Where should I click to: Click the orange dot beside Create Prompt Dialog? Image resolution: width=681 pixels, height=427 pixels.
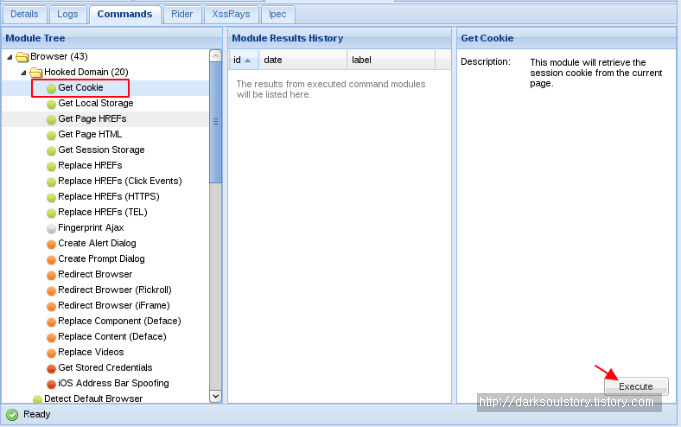51,260
